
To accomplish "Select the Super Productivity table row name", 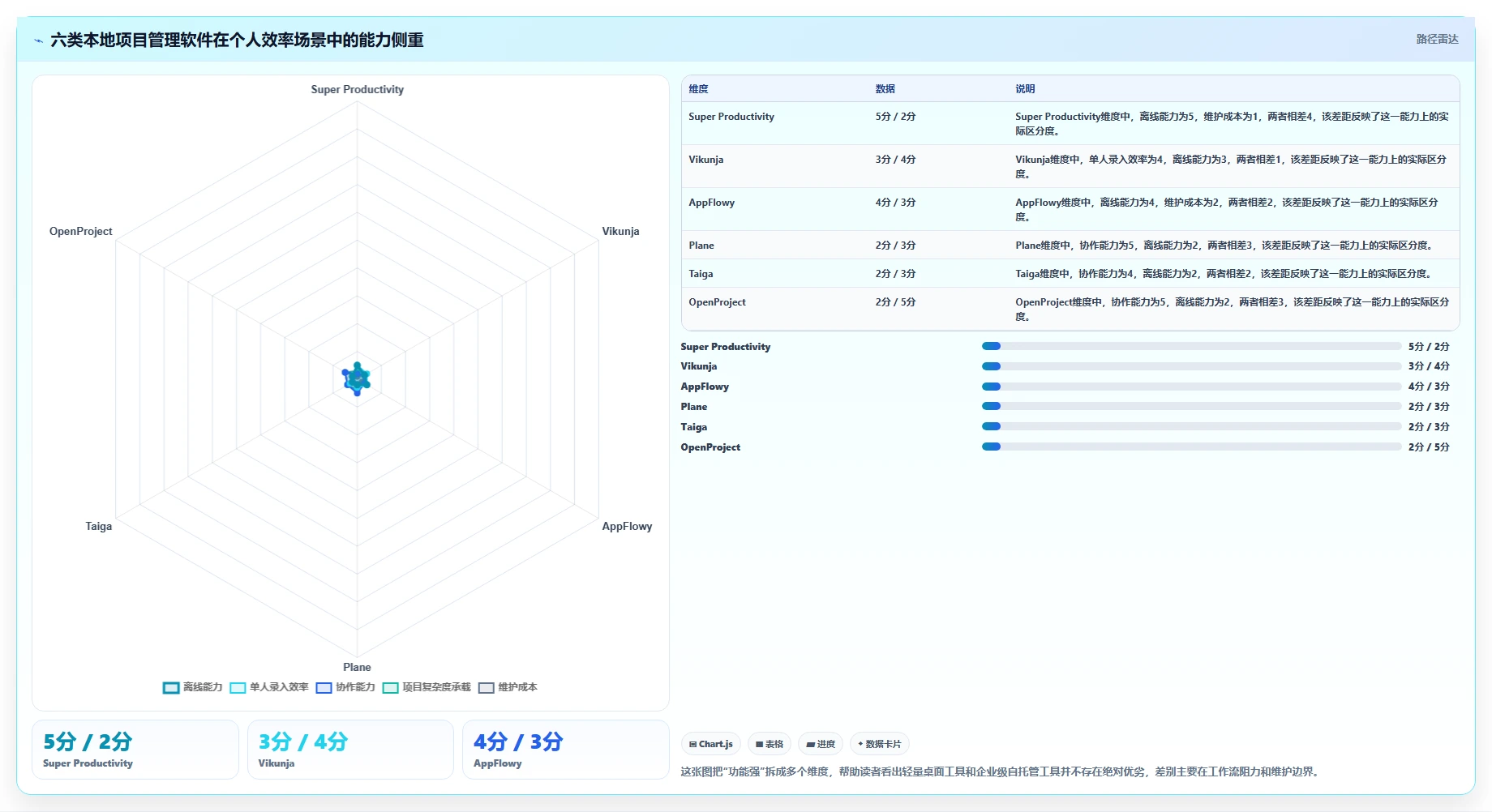I will pyautogui.click(x=731, y=117).
